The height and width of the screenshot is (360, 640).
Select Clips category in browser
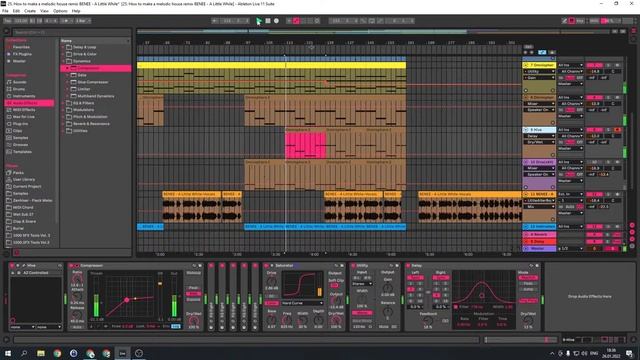point(18,131)
